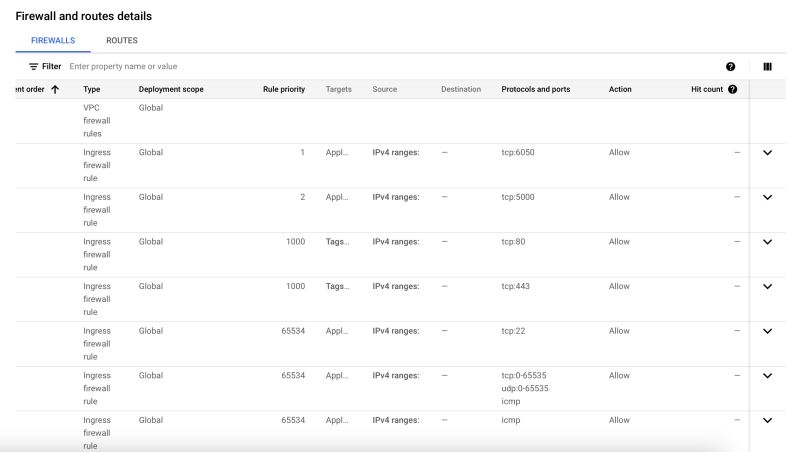
Task: Click the Destination column header
Action: coord(461,89)
